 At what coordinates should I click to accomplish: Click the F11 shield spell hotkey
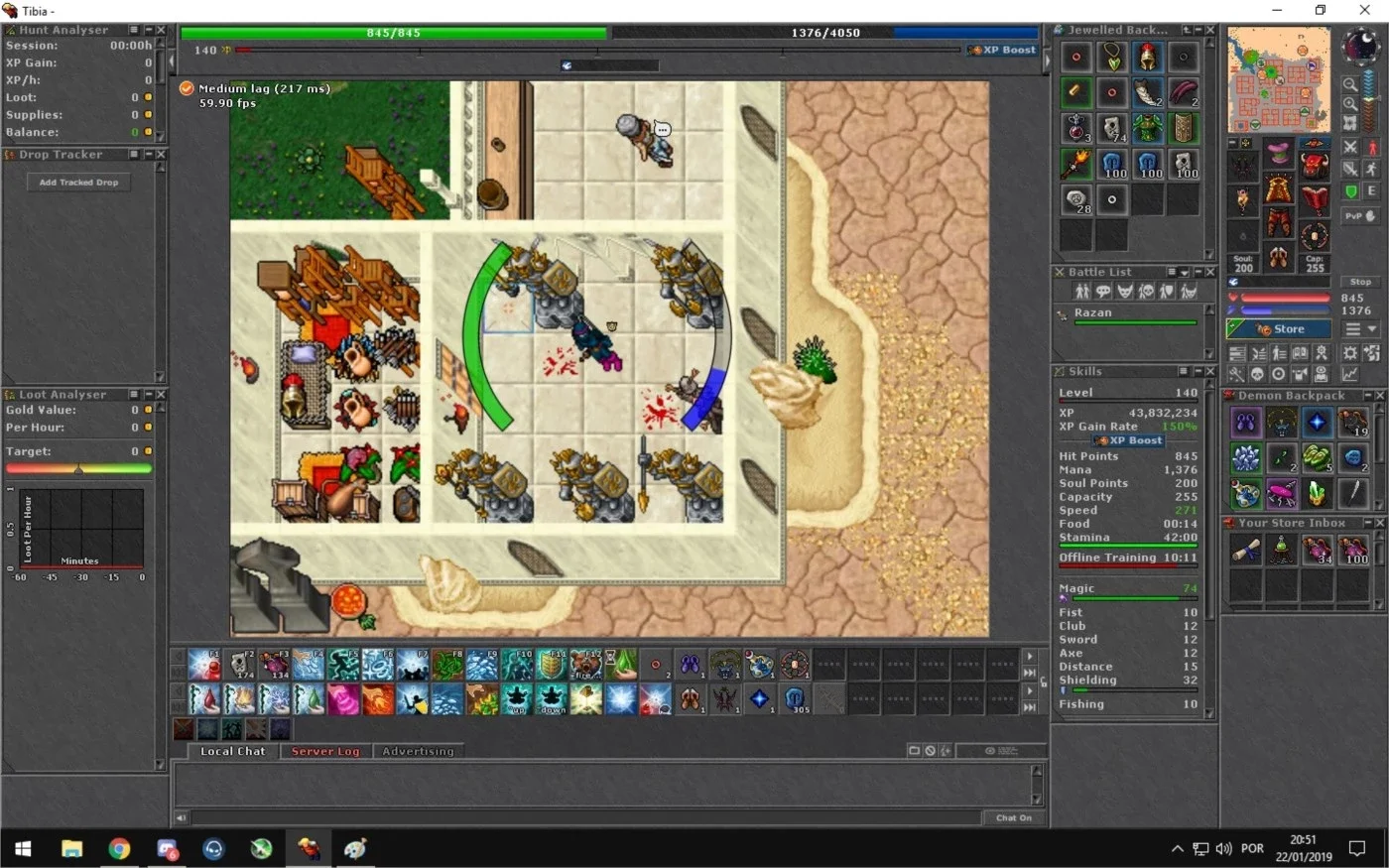click(x=552, y=665)
